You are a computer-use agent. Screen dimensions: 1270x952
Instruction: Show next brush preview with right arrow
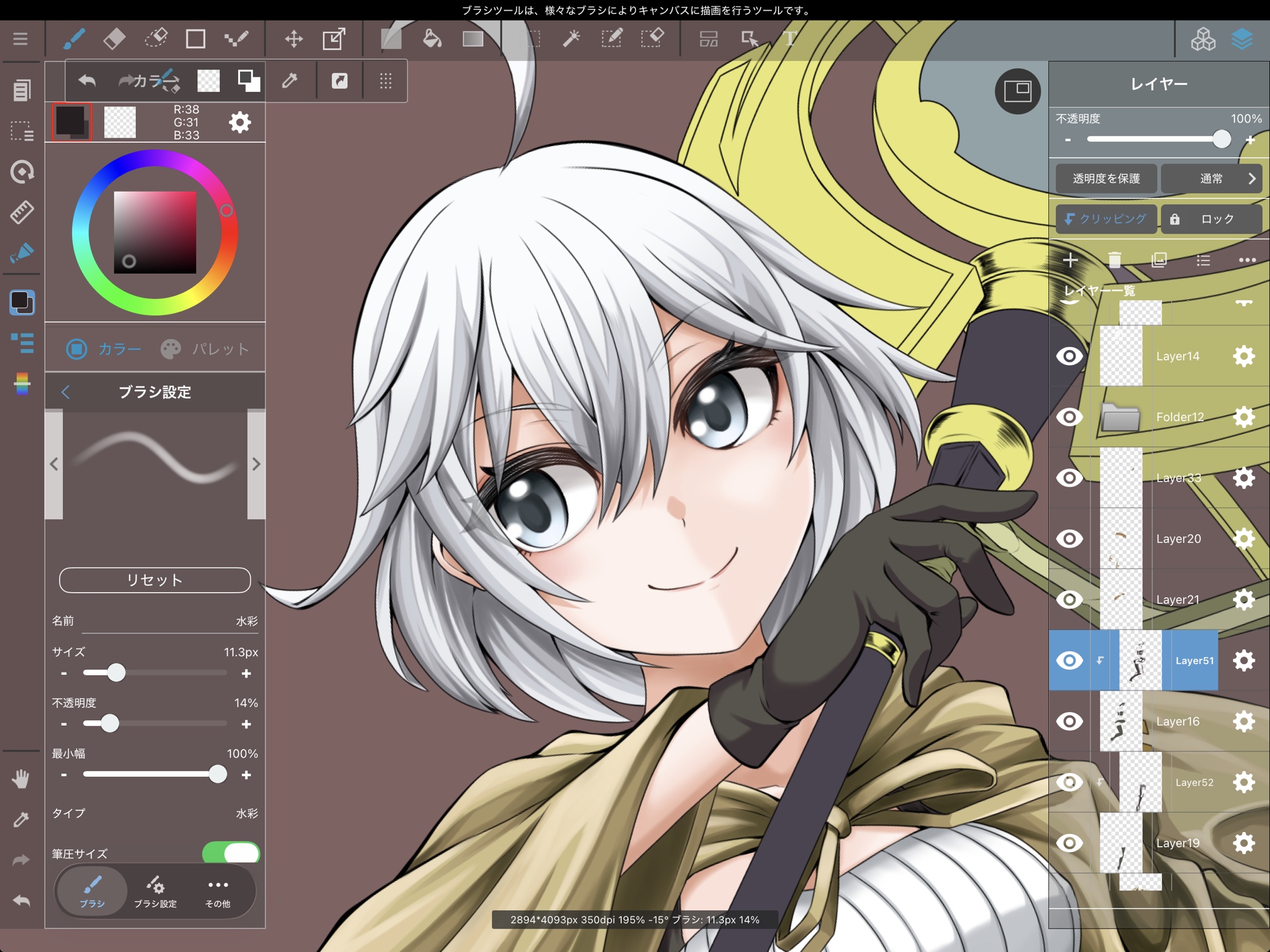256,464
